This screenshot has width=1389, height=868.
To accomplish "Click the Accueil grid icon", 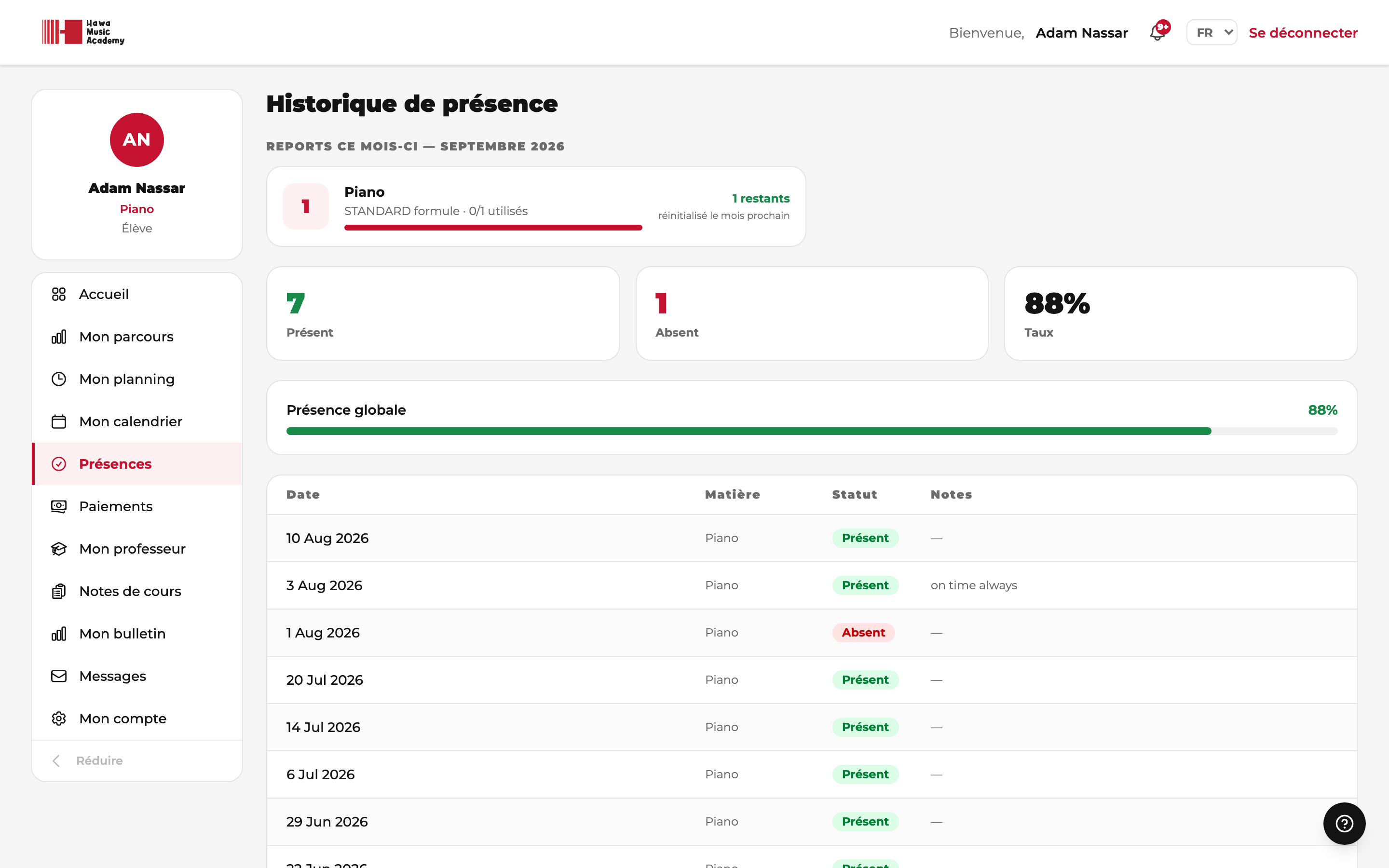I will pos(58,294).
